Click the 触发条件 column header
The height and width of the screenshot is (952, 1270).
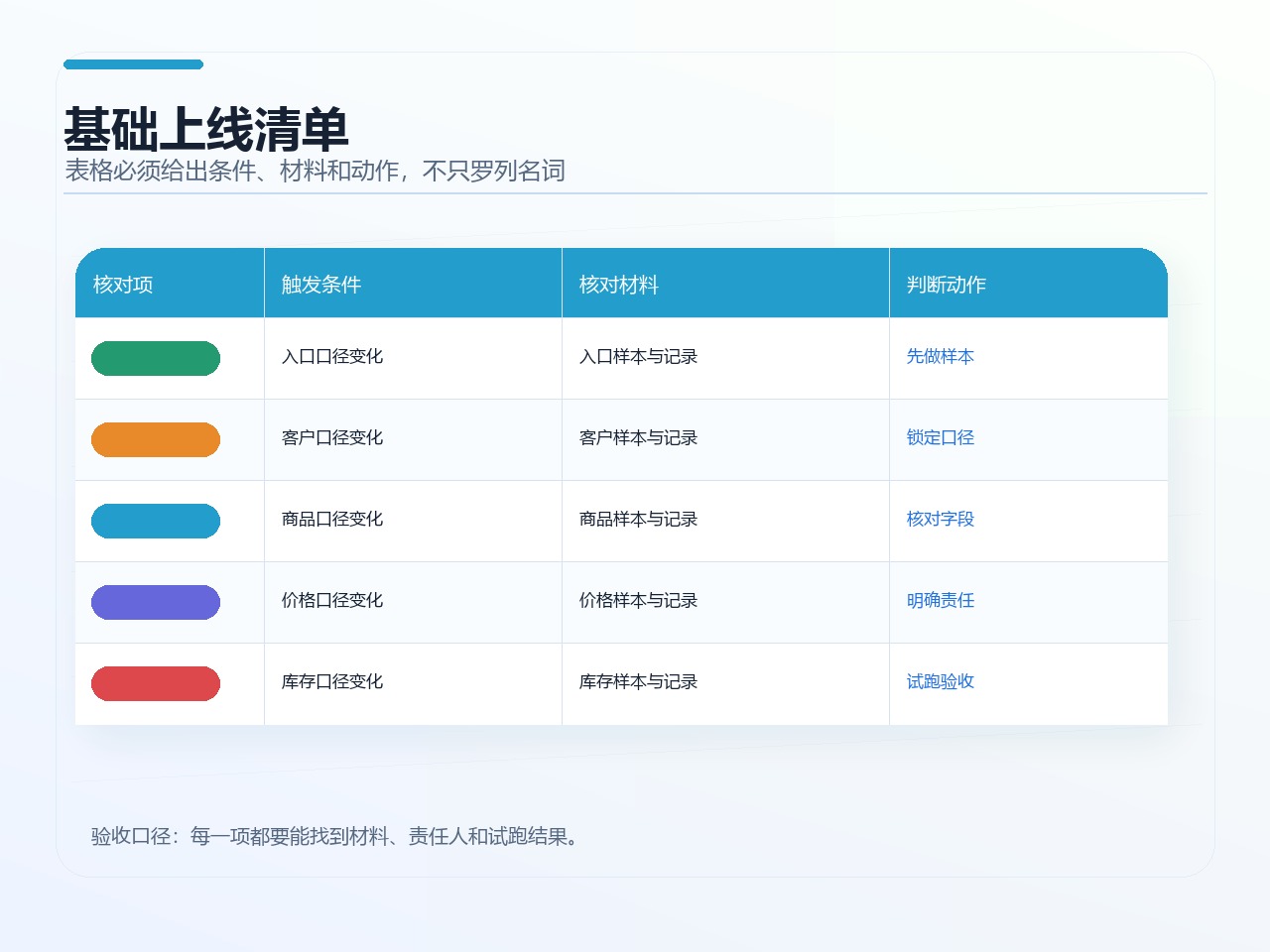click(x=413, y=284)
